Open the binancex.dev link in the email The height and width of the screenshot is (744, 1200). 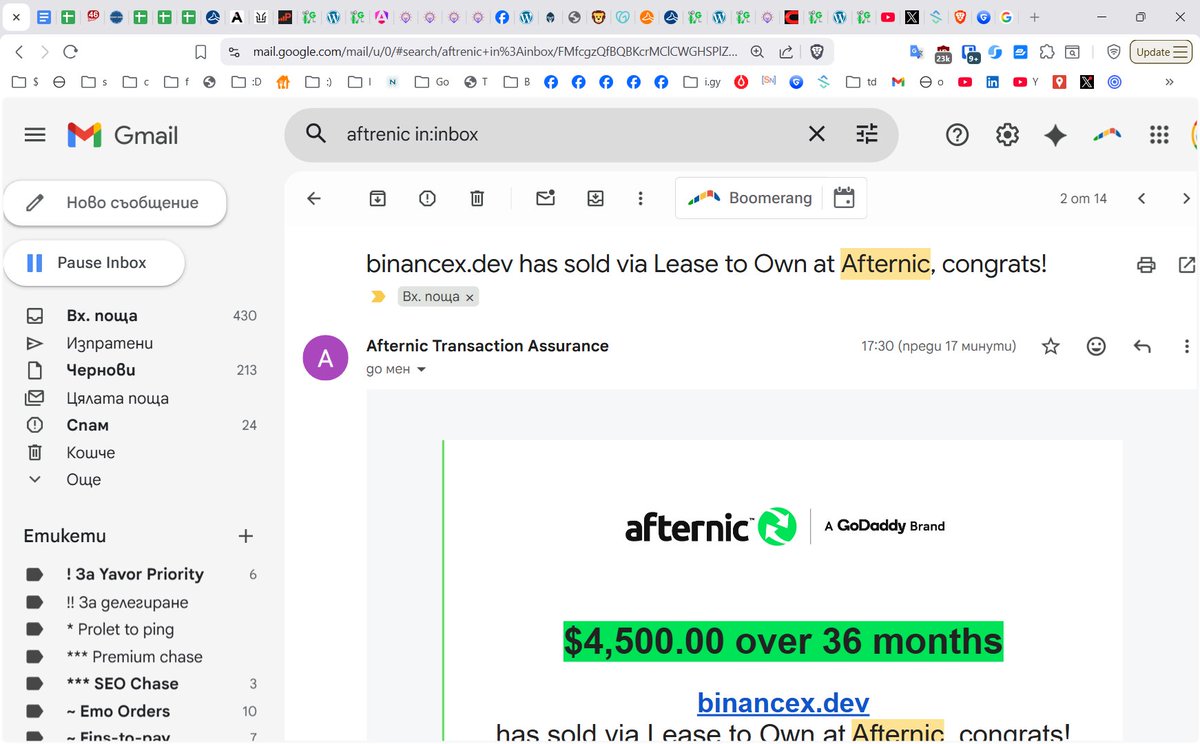[783, 702]
